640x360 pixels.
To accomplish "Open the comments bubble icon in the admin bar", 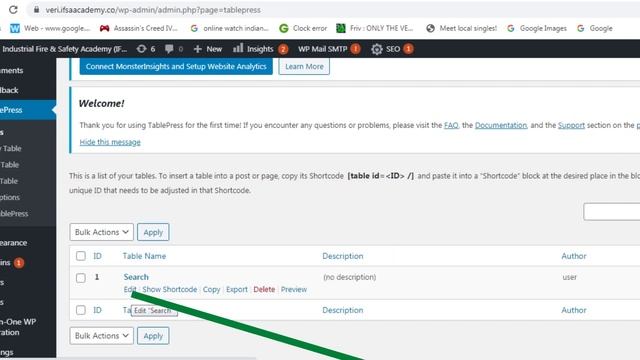I will click(x=169, y=49).
